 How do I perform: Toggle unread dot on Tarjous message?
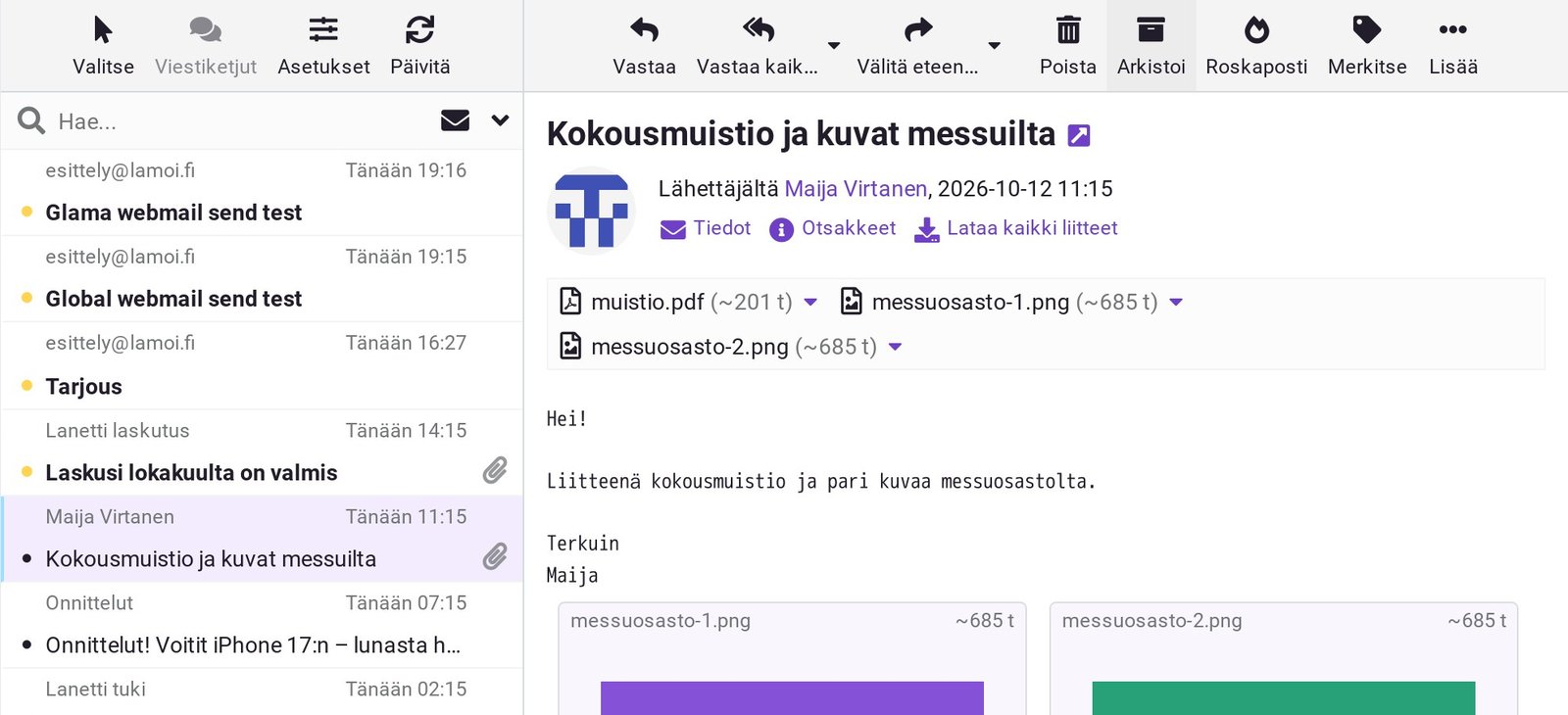(x=26, y=386)
